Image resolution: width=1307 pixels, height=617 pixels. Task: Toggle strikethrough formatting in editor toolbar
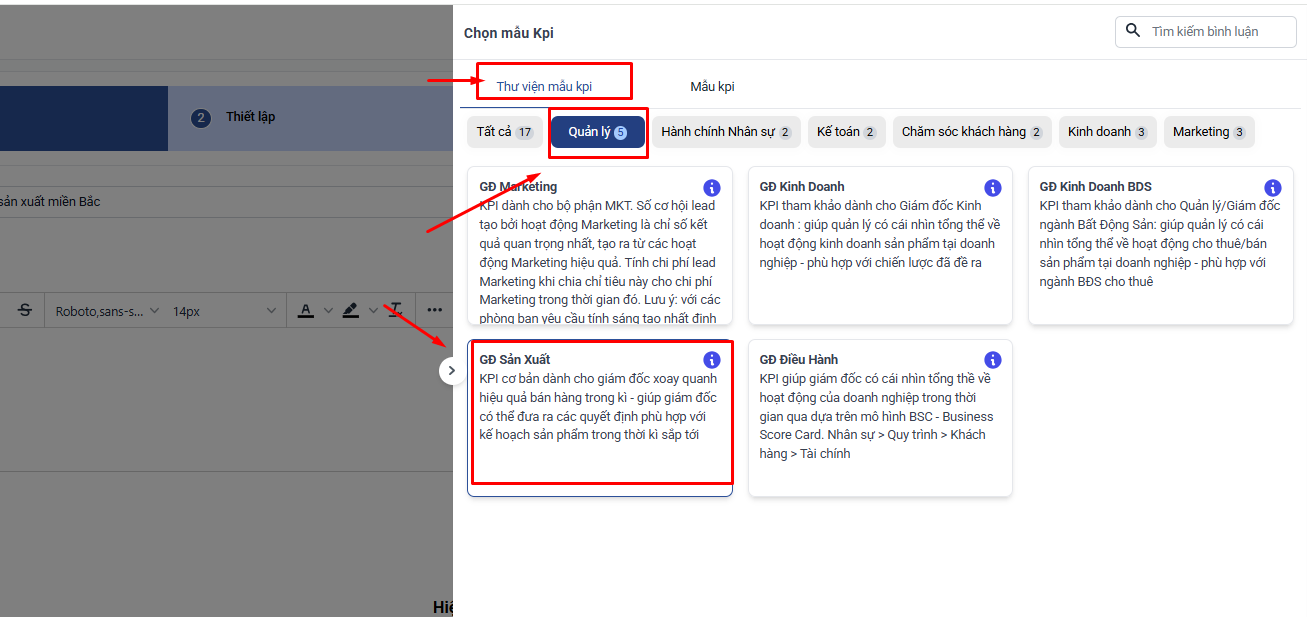tap(25, 310)
